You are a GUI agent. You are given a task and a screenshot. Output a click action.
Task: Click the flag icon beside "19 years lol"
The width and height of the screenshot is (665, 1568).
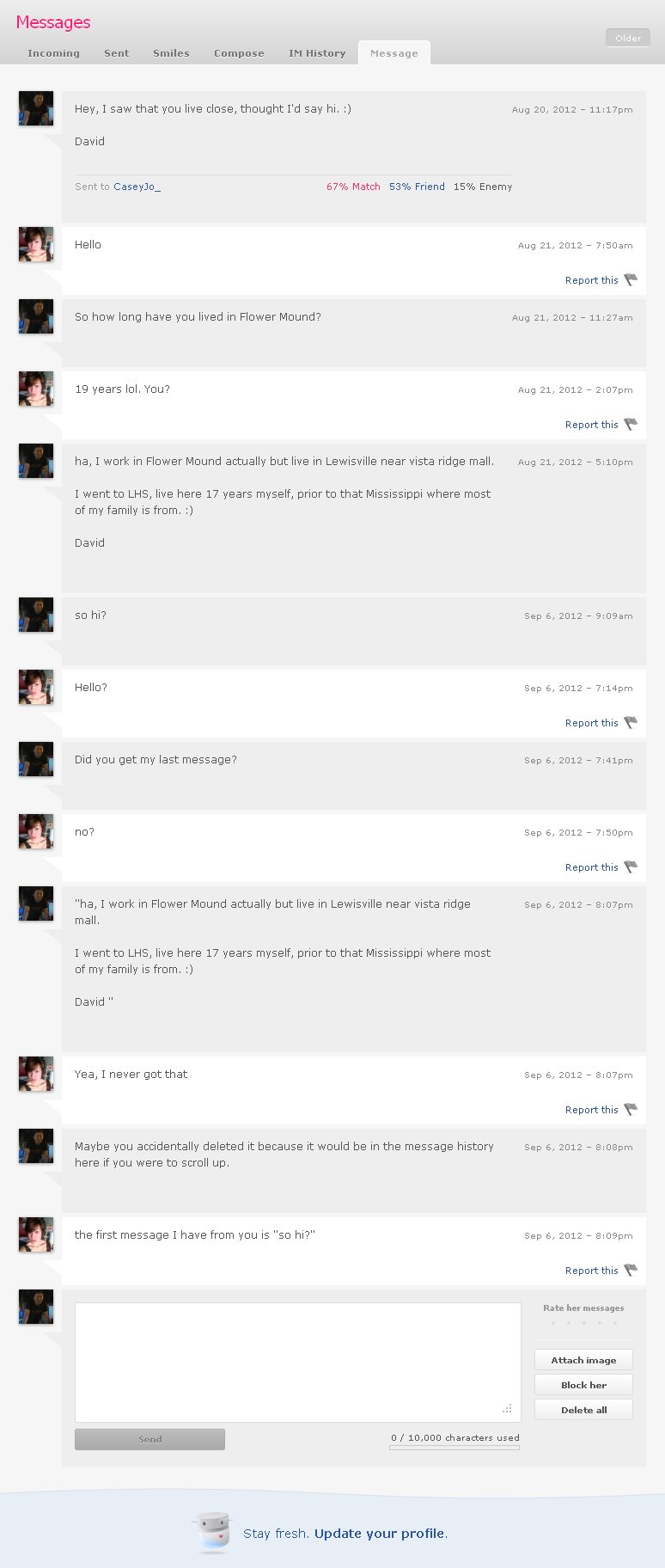click(x=631, y=424)
